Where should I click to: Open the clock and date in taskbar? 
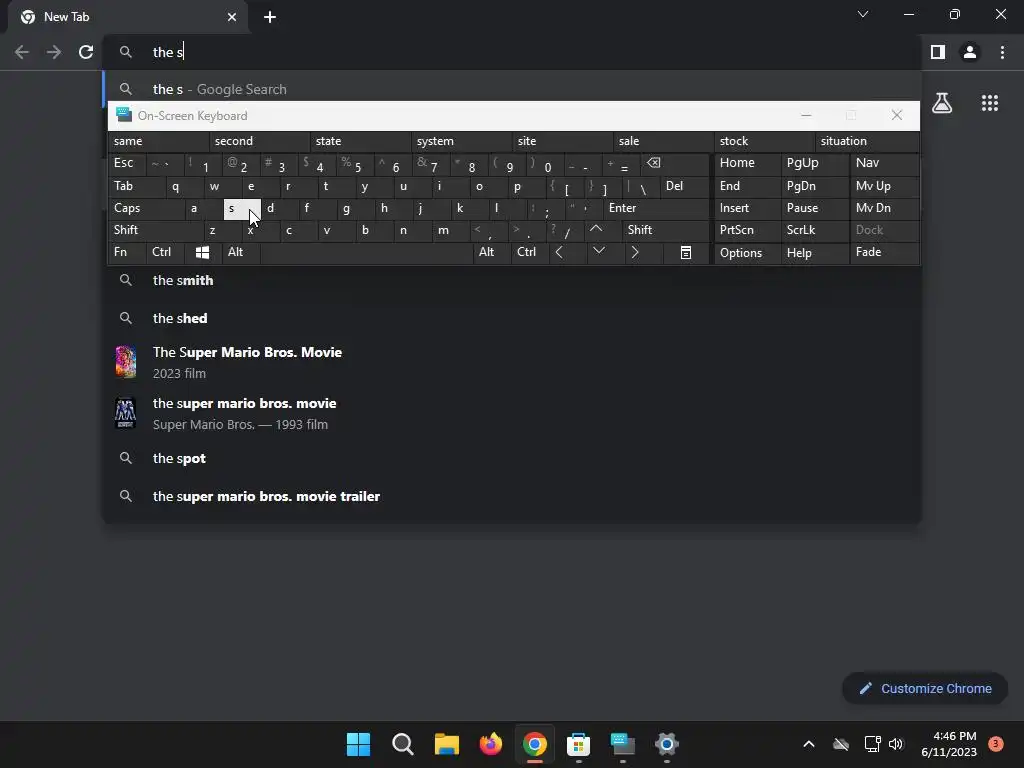[948, 744]
